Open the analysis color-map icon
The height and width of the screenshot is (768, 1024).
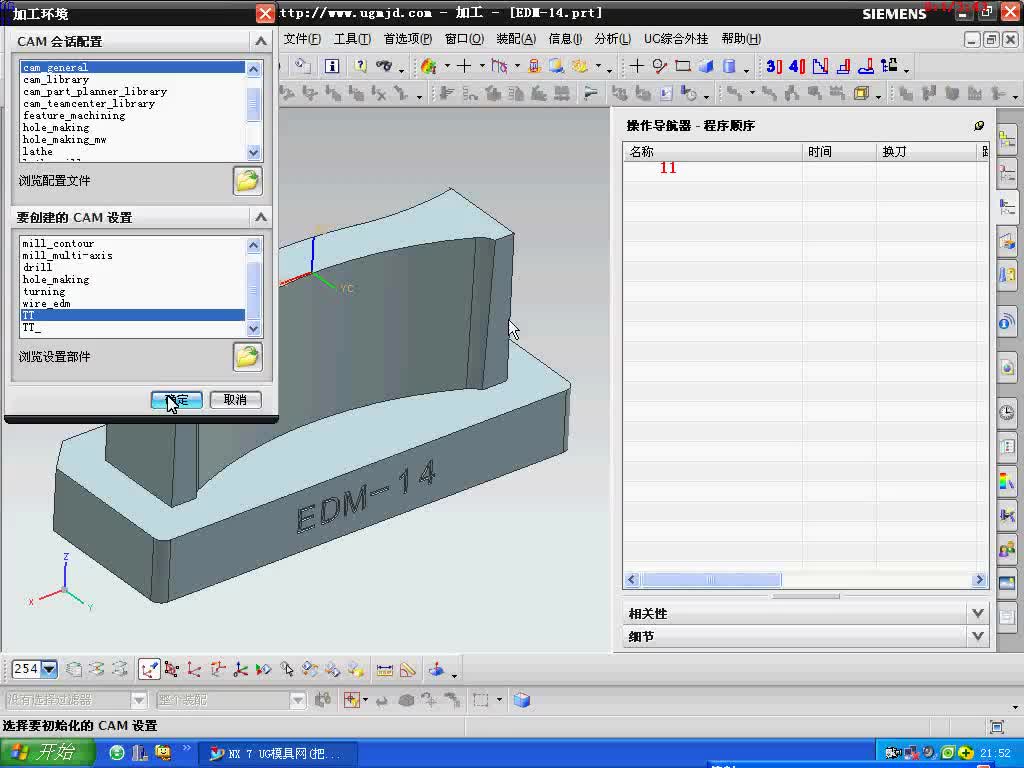(x=428, y=66)
